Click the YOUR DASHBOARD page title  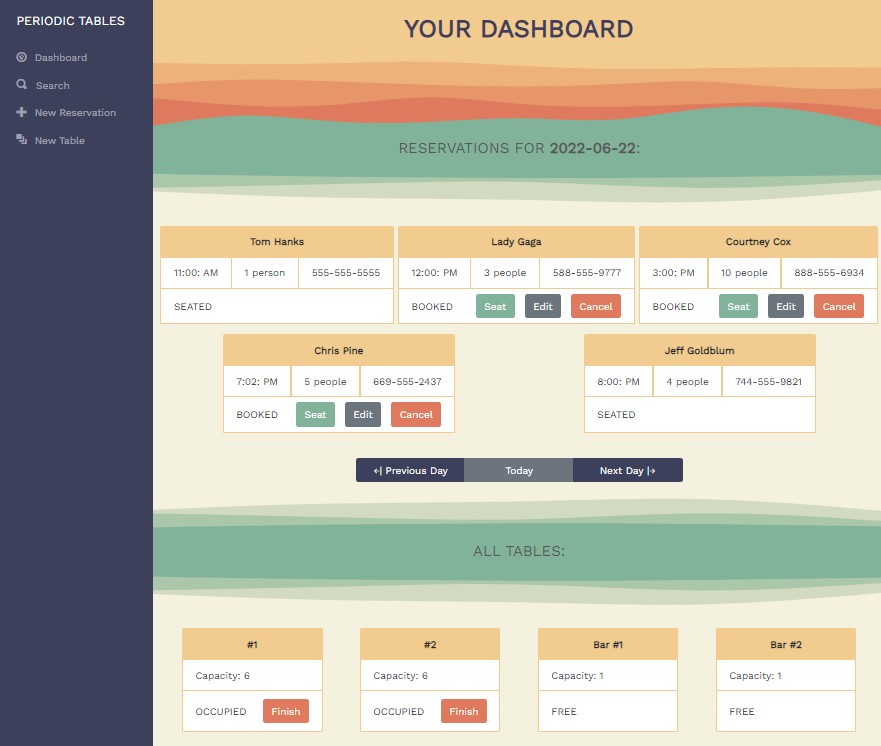pos(519,29)
